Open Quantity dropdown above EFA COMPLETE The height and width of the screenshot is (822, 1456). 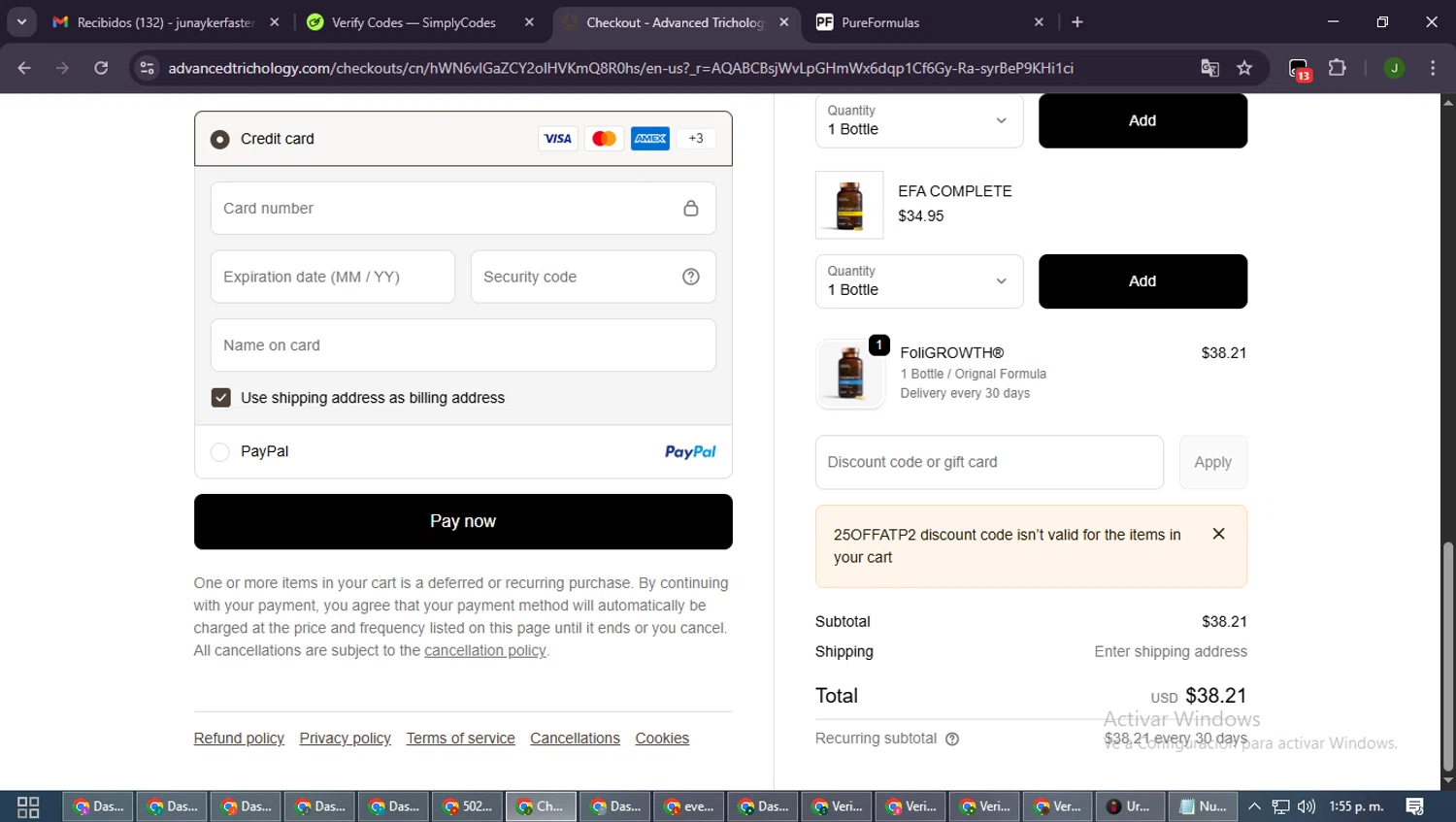point(919,120)
